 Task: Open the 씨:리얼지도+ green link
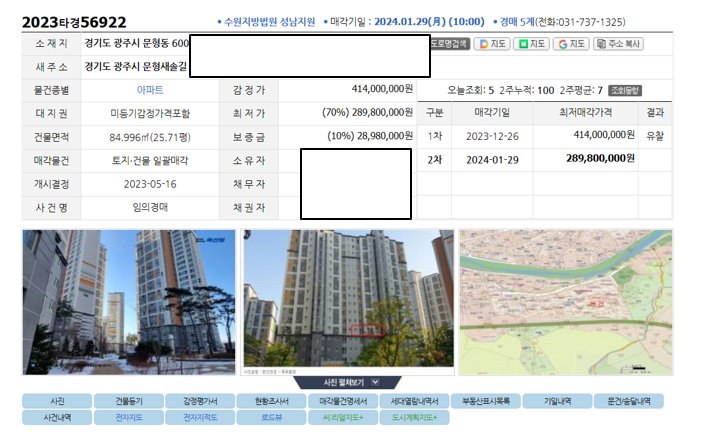(343, 418)
